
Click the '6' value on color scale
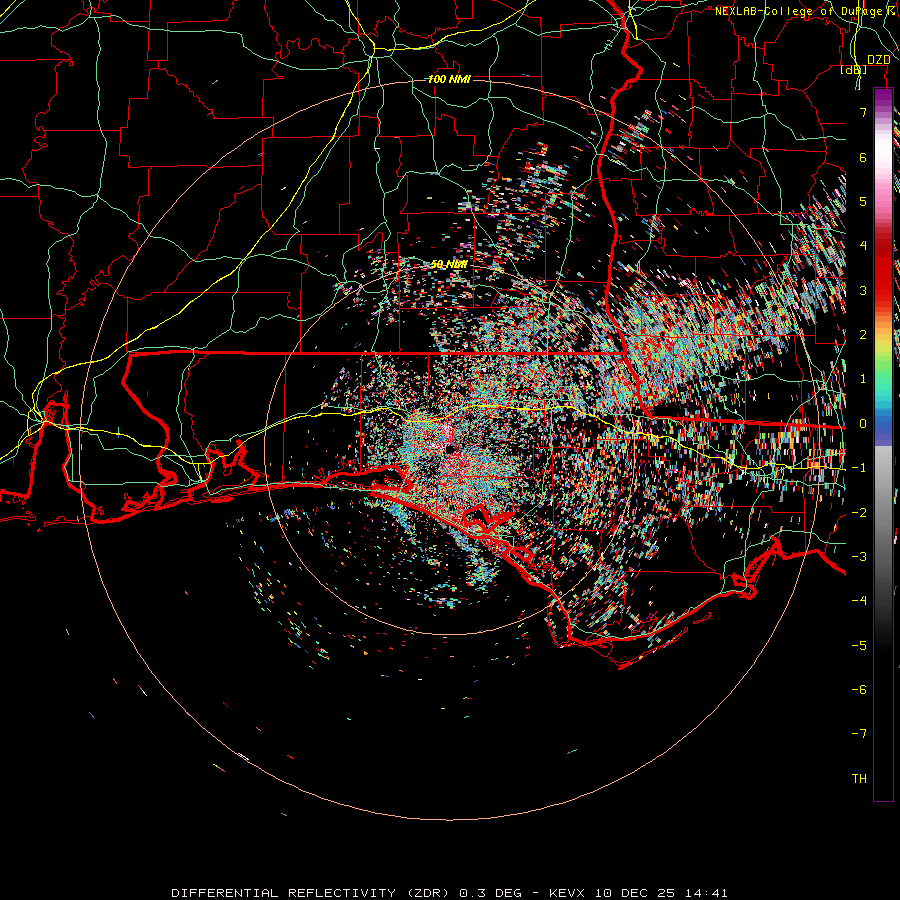(x=863, y=157)
